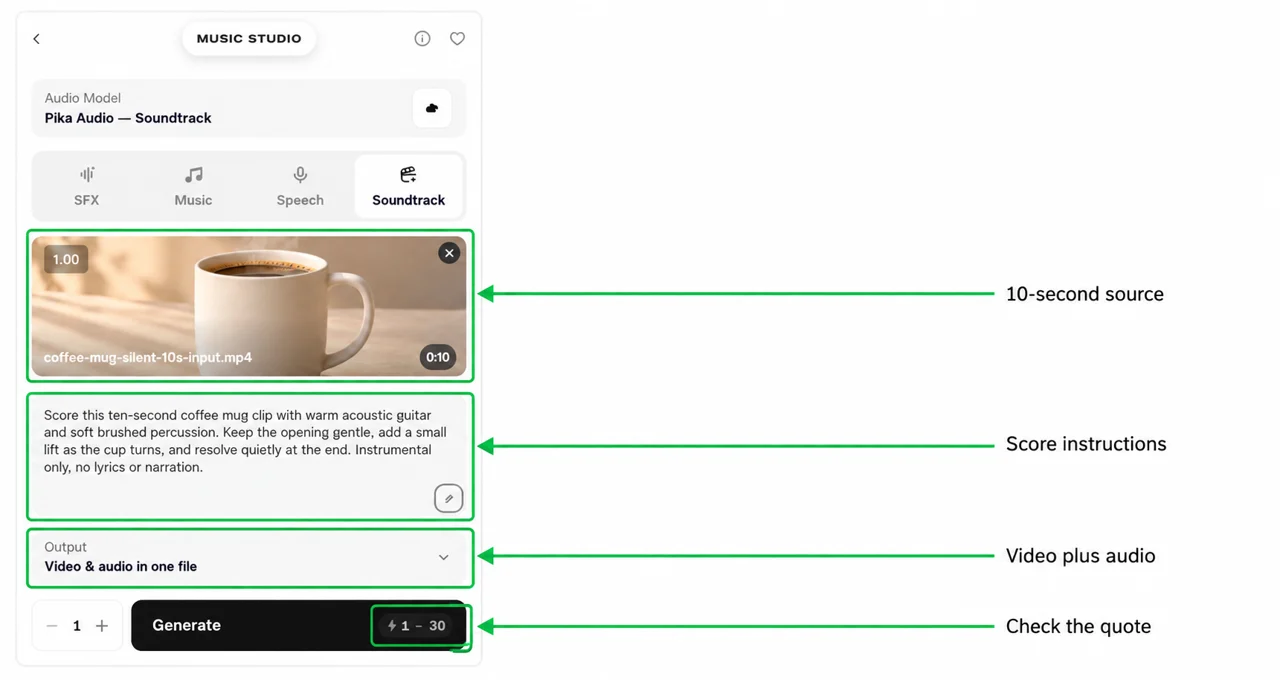This screenshot has width=1280, height=680.
Task: Open the info circle icon
Action: [422, 39]
